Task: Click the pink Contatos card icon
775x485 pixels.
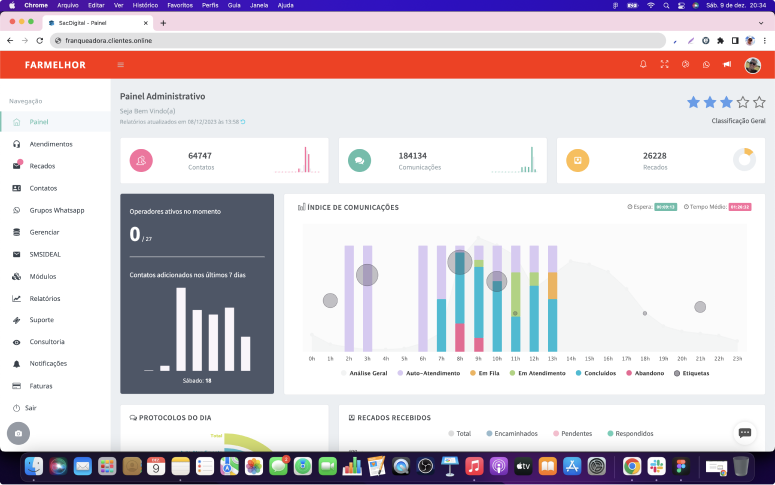Action: click(x=141, y=161)
